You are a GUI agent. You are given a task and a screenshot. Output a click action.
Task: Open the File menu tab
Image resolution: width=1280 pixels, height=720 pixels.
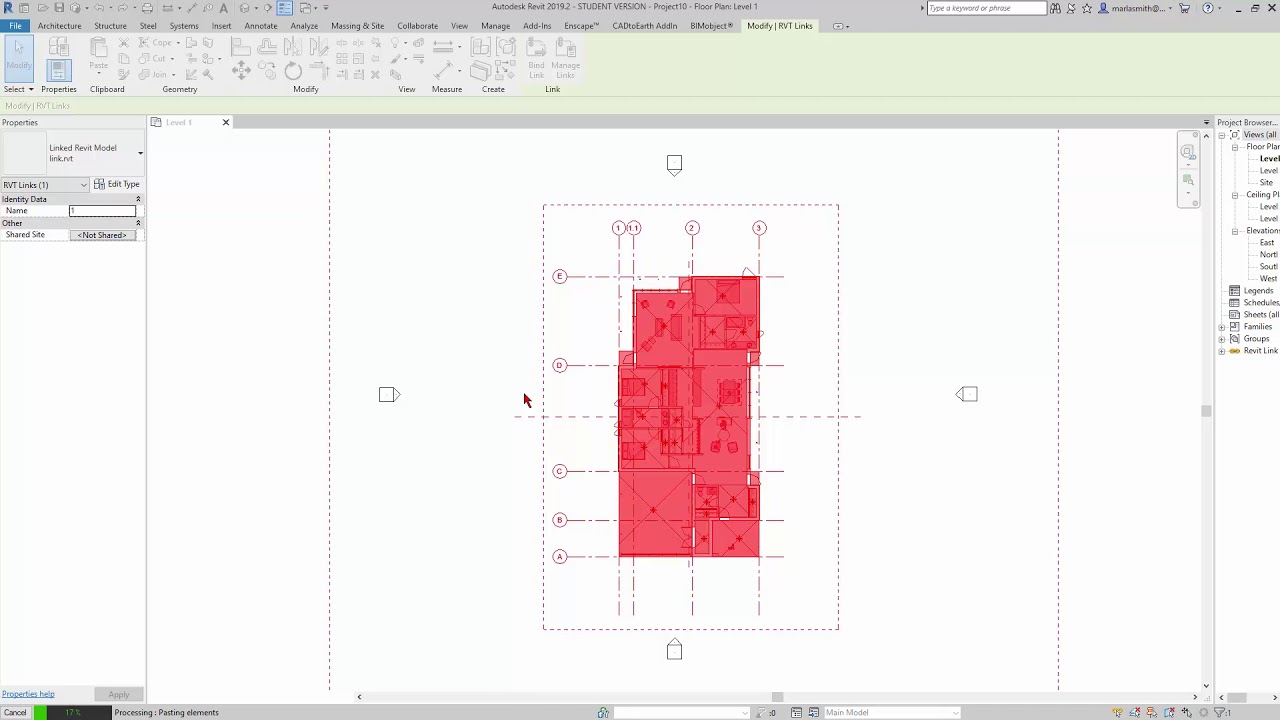point(15,26)
